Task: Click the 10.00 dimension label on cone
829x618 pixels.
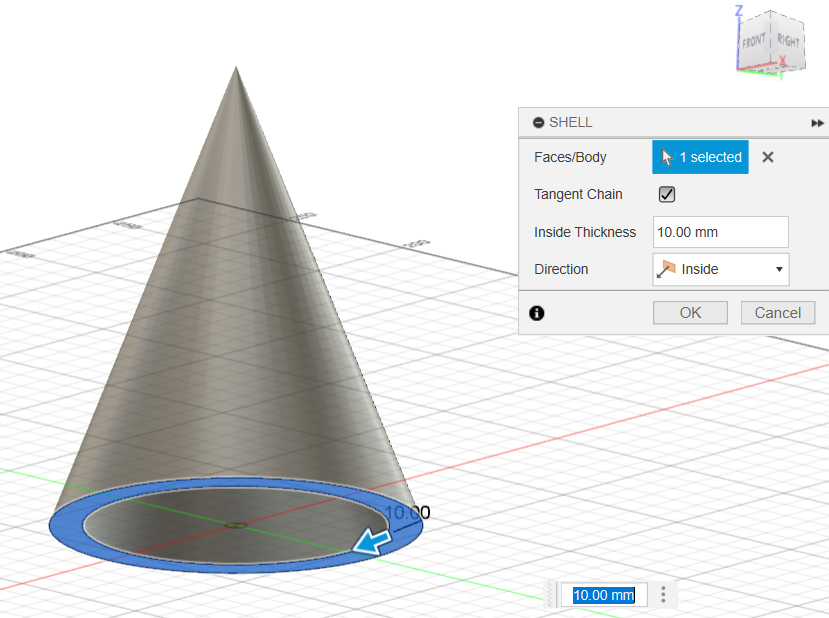Action: [x=408, y=512]
